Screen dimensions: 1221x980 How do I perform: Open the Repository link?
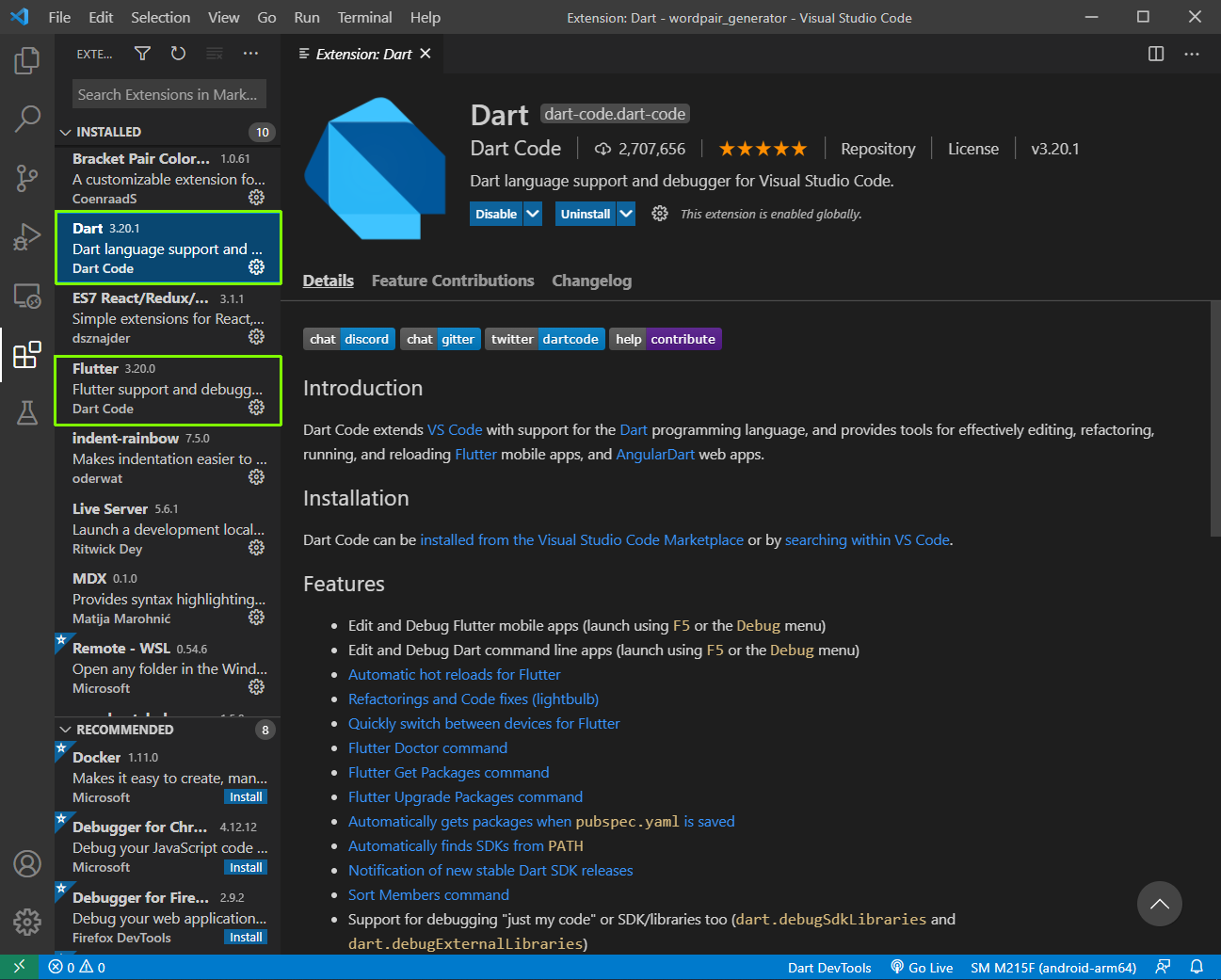(x=877, y=149)
